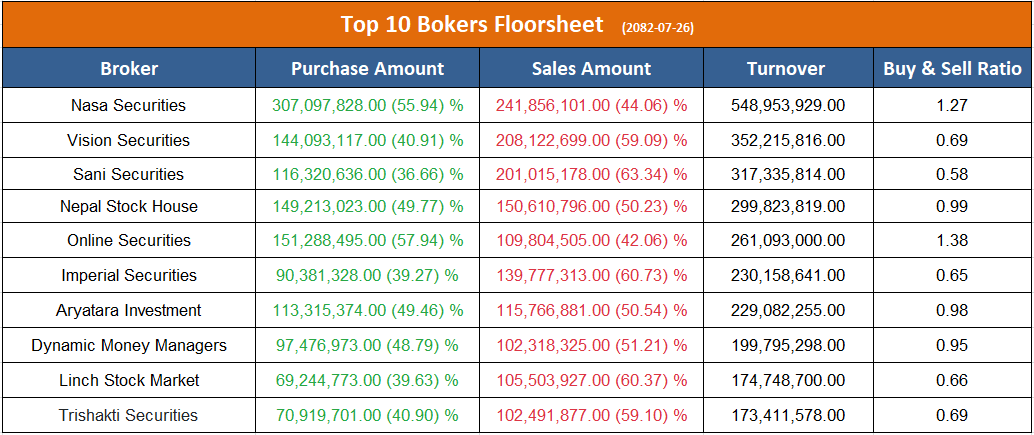Select Online Securities in the broker column
The image size is (1034, 435).
coord(129,240)
